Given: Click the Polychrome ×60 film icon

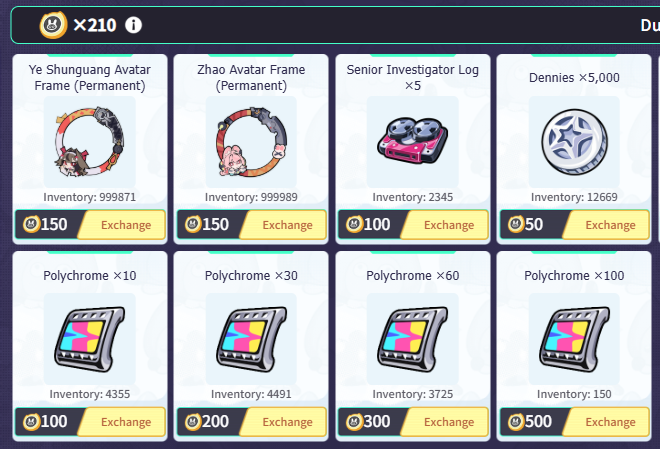Looking at the screenshot, I should point(412,339).
